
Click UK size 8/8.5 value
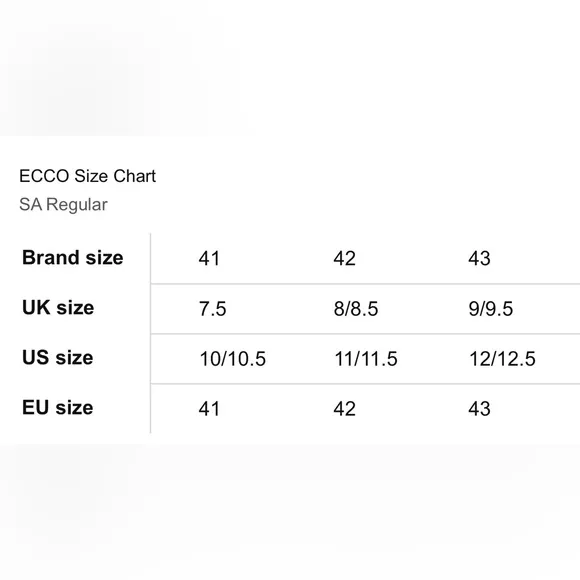pos(356,308)
